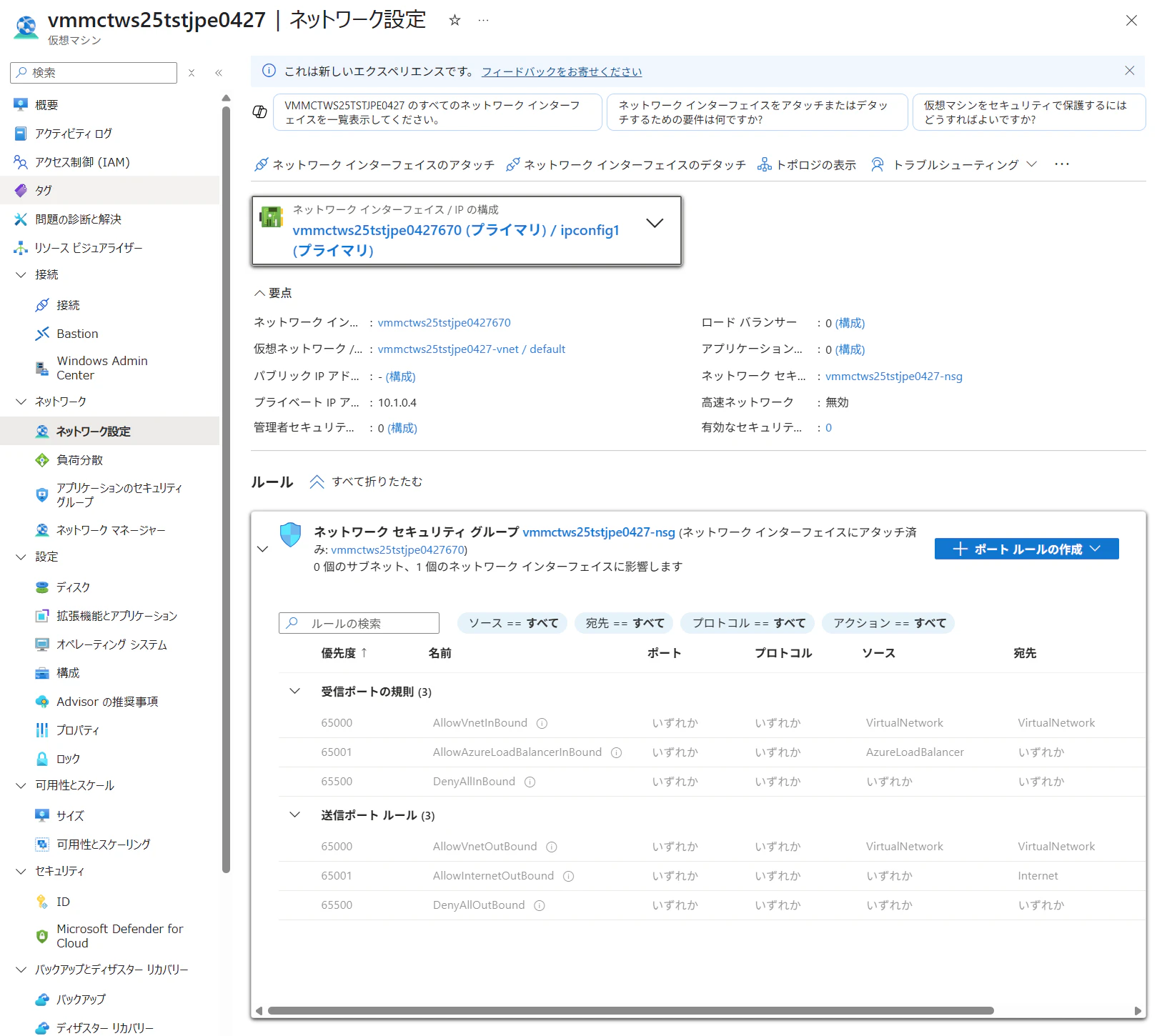Image resolution: width=1162 pixels, height=1036 pixels.
Task: Click the info icon next to AllowAzureLoadBalancerInBound
Action: (x=616, y=752)
